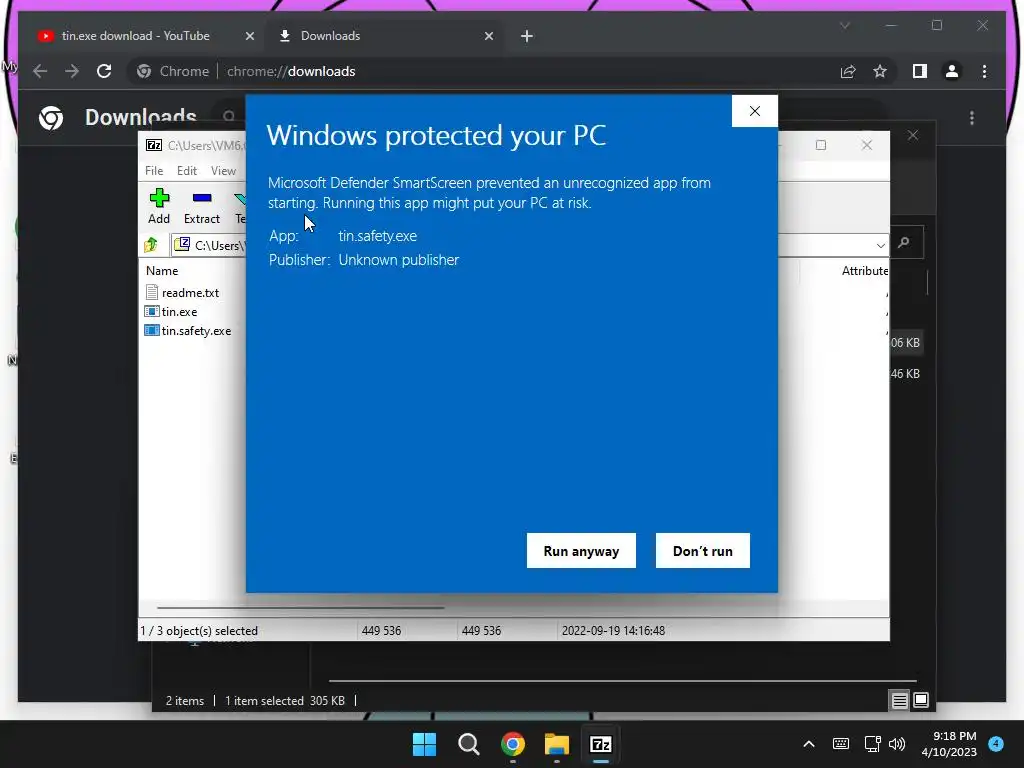Open the Edit menu in 7-Zip
The width and height of the screenshot is (1024, 768).
click(187, 170)
